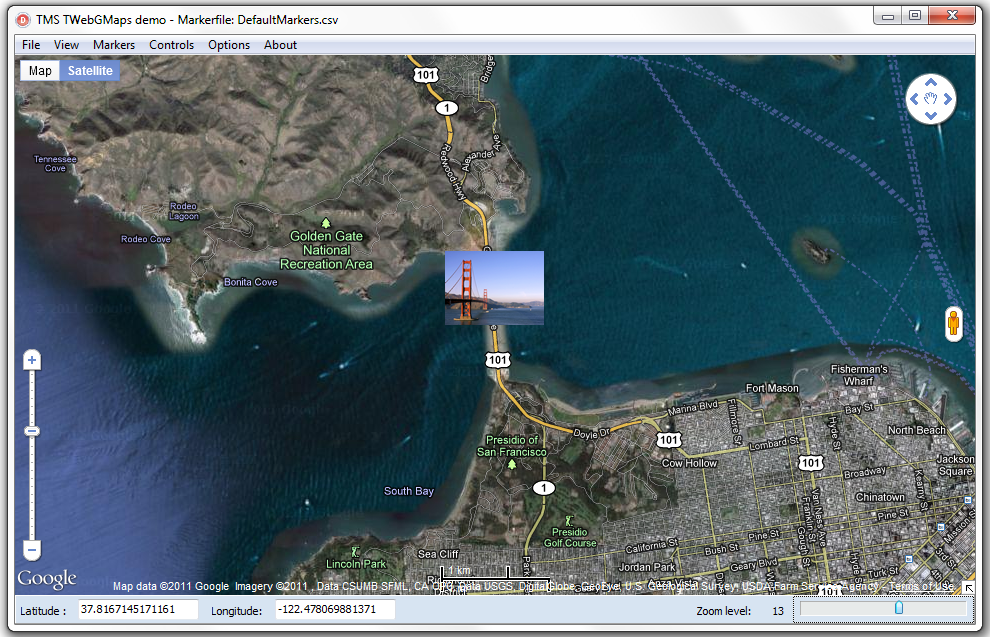Click the Fisherman's Wharf label
The height and width of the screenshot is (637, 990).
pos(859,375)
